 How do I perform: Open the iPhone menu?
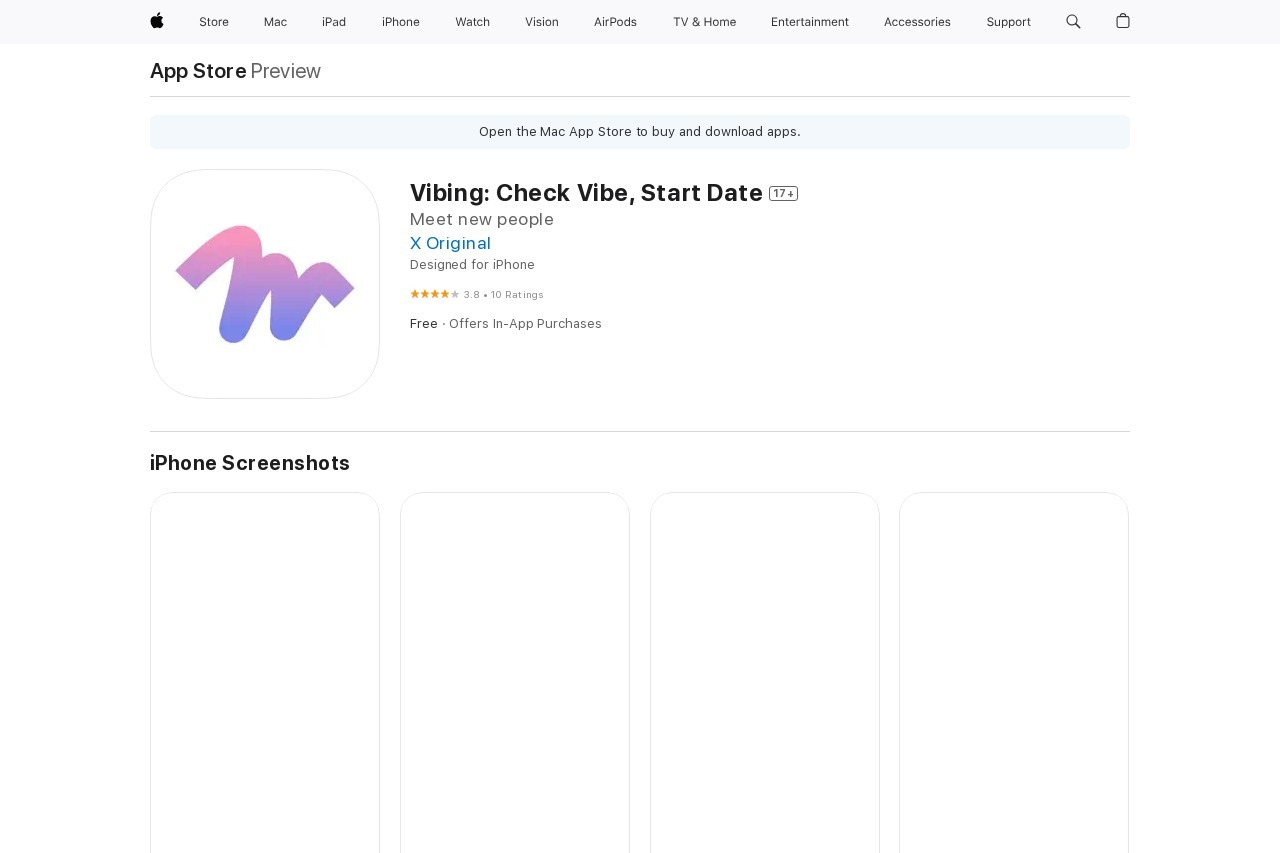pyautogui.click(x=401, y=22)
